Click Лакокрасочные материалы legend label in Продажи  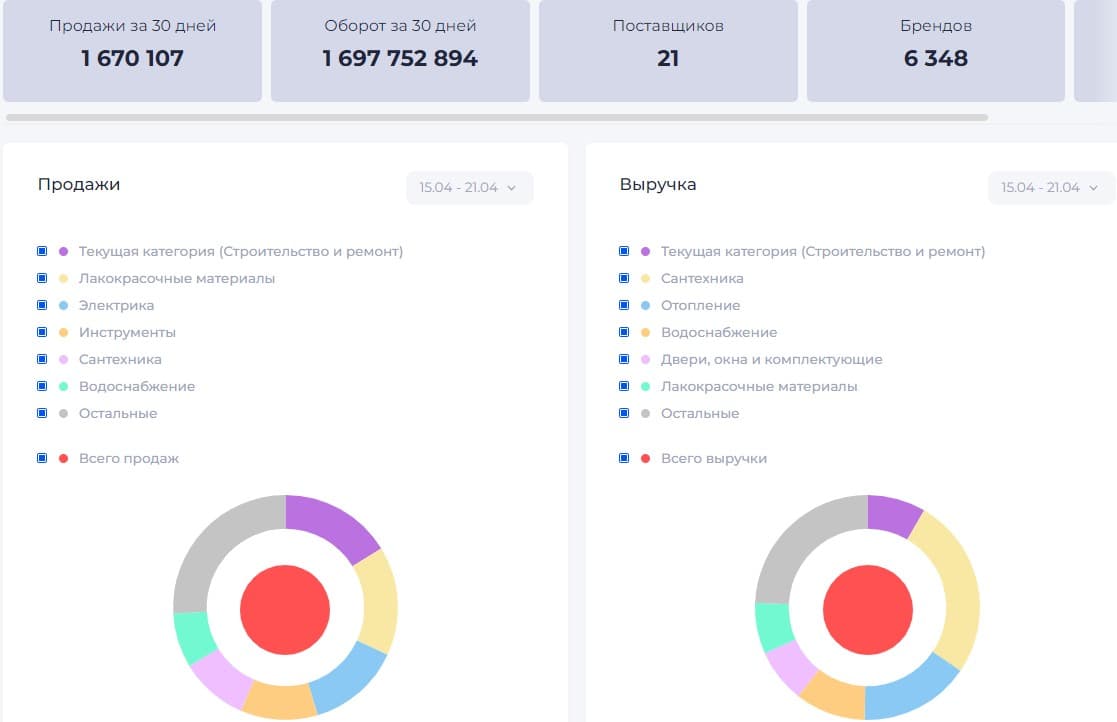click(177, 278)
